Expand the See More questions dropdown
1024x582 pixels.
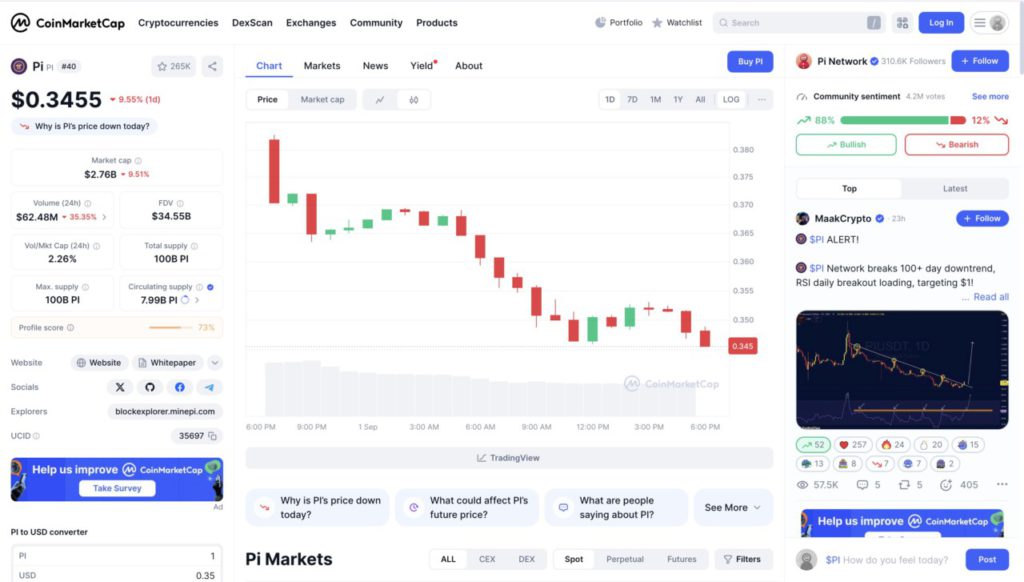click(x=732, y=508)
